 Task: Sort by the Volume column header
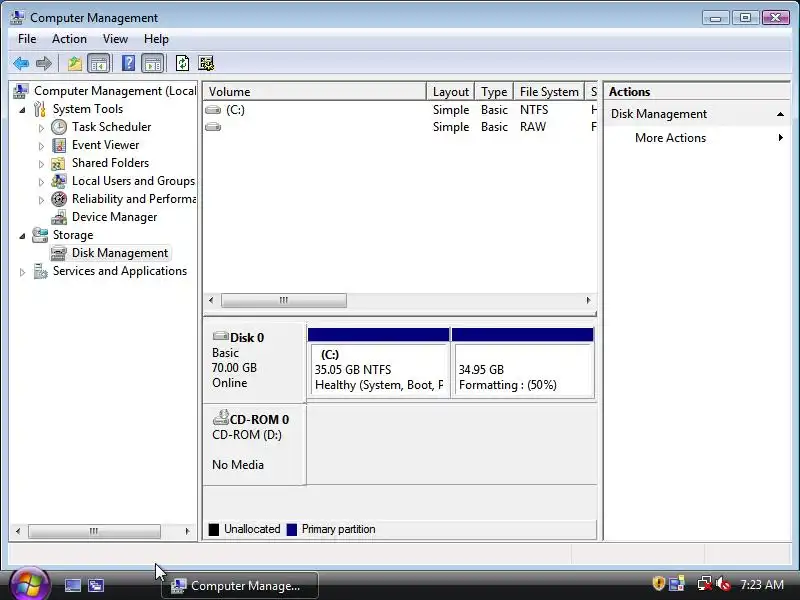pyautogui.click(x=315, y=92)
